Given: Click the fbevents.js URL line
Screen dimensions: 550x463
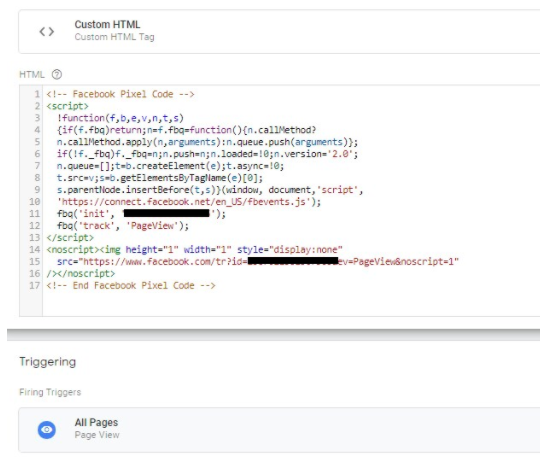Looking at the screenshot, I should [189, 202].
